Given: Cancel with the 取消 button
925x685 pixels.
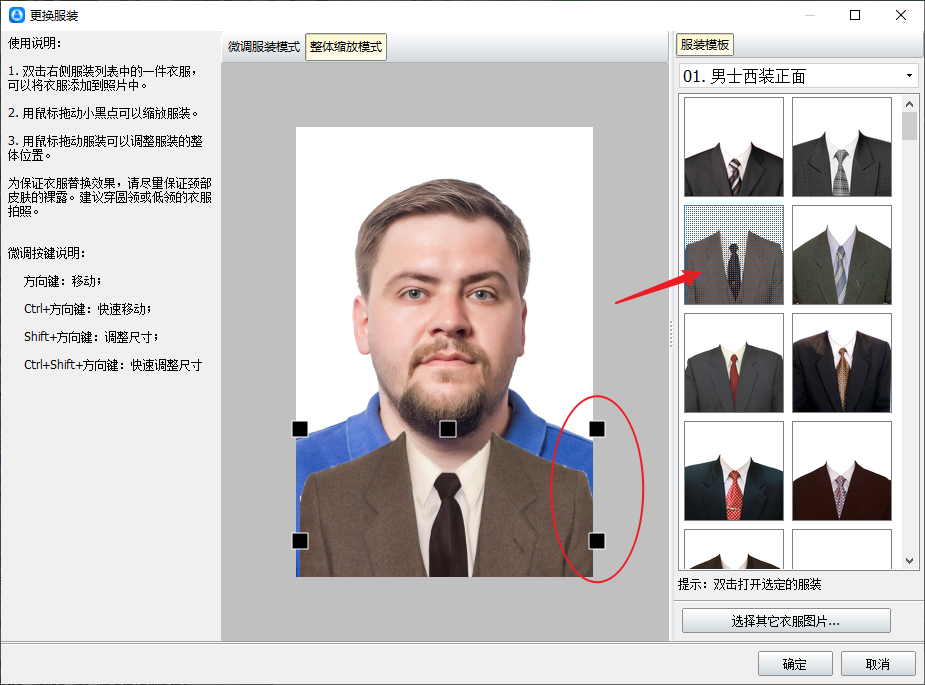Looking at the screenshot, I should pos(878,664).
